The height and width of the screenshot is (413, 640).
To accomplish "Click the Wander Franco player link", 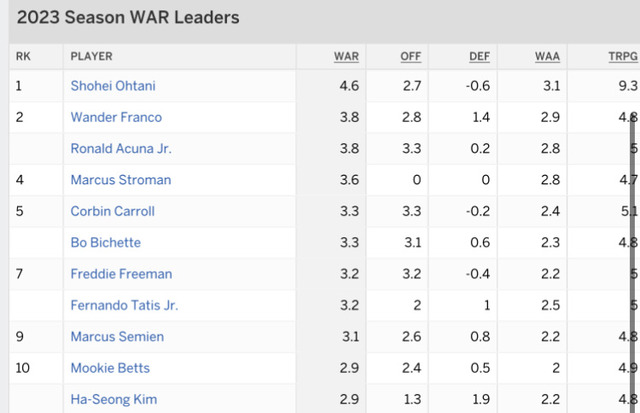I will 116,117.
